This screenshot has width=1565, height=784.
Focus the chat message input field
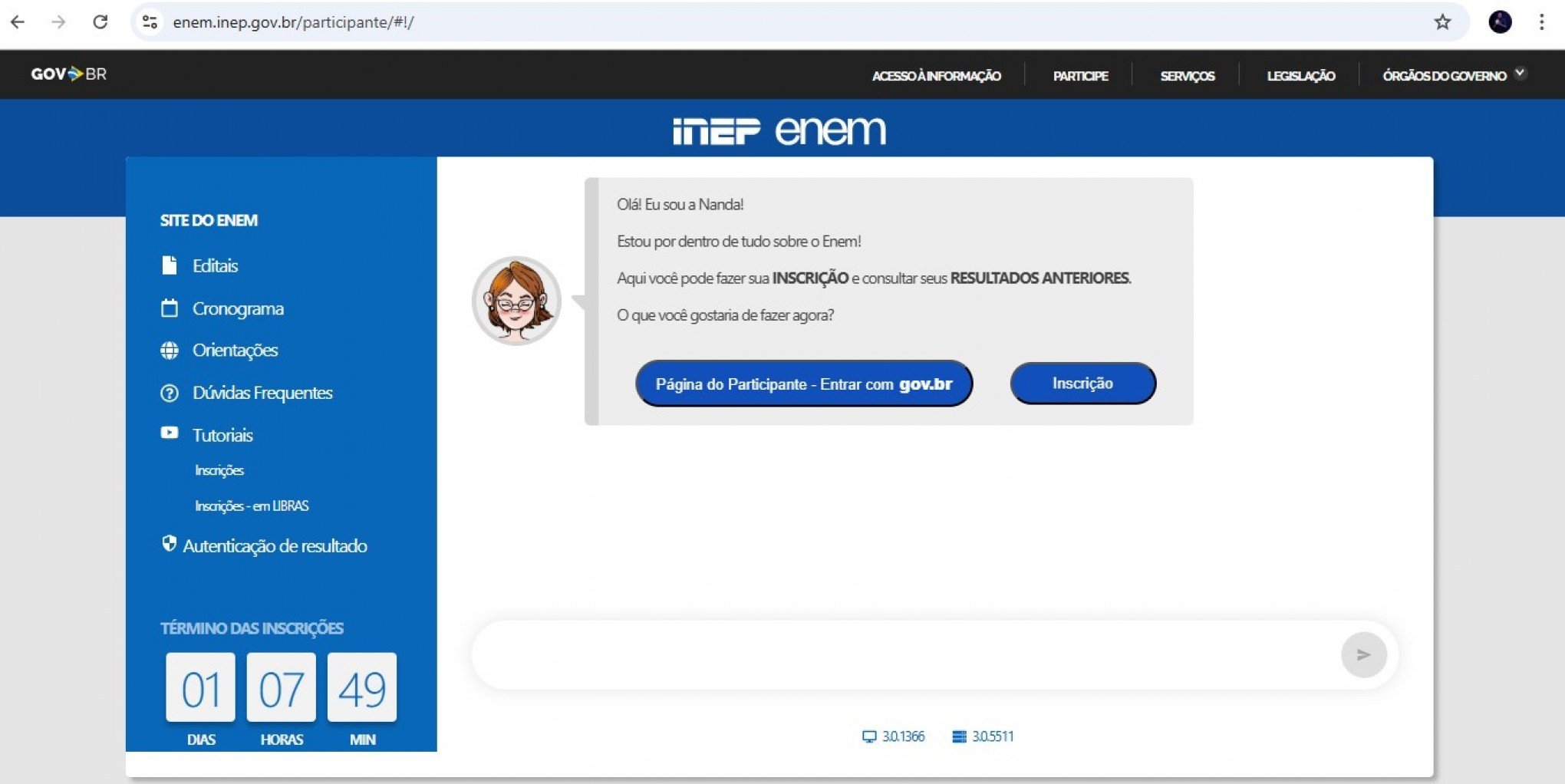[905, 655]
